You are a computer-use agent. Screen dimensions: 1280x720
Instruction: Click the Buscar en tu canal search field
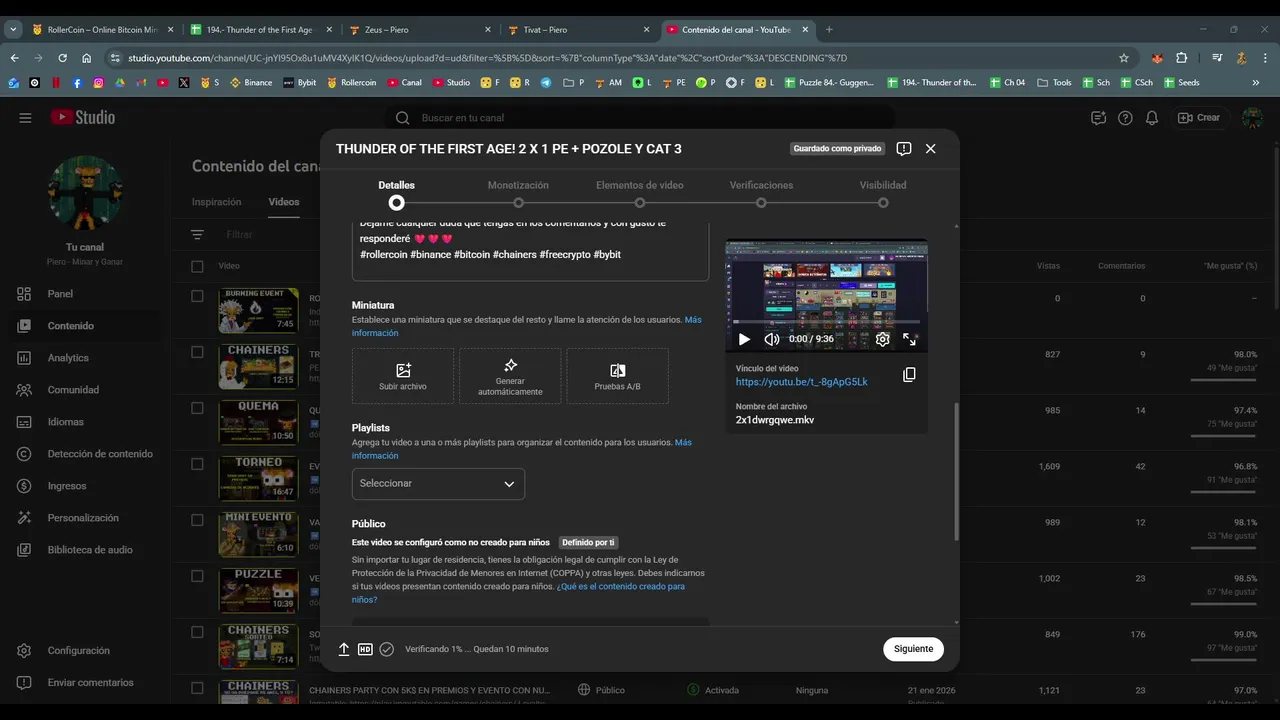pyautogui.click(x=640, y=118)
